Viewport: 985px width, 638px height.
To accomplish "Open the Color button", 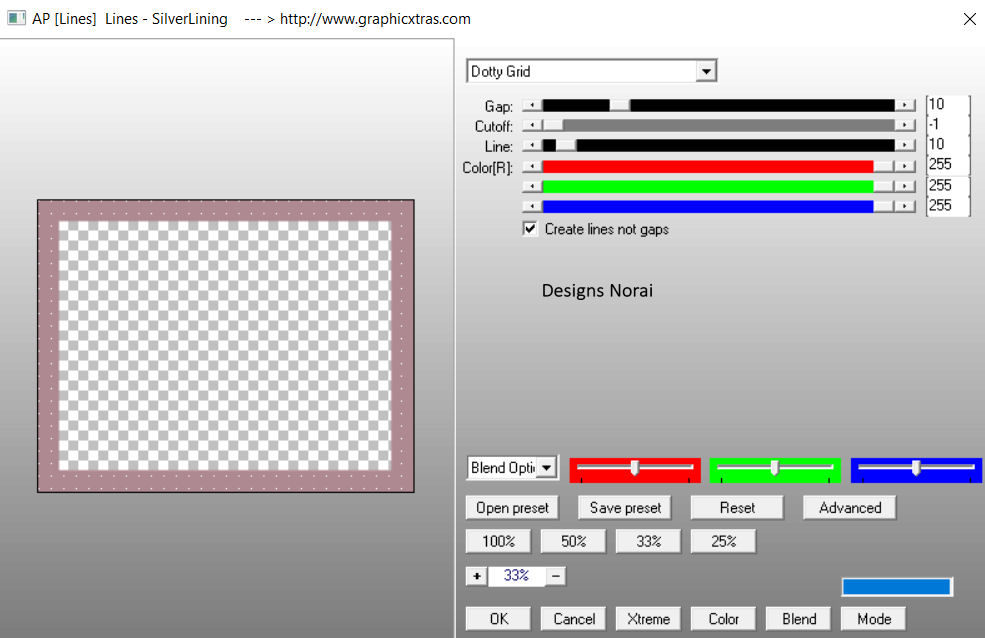I will click(x=723, y=619).
